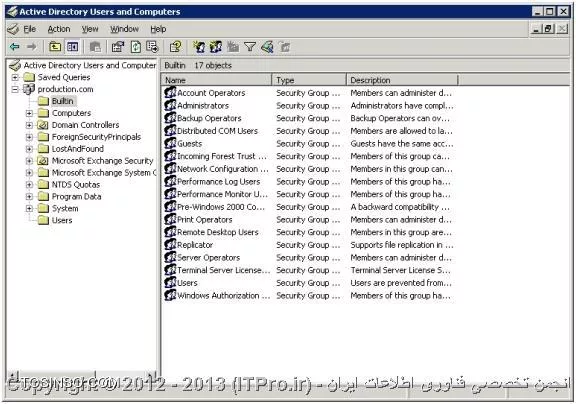
Task: Restore the inner MMC child window
Action: 548,29
